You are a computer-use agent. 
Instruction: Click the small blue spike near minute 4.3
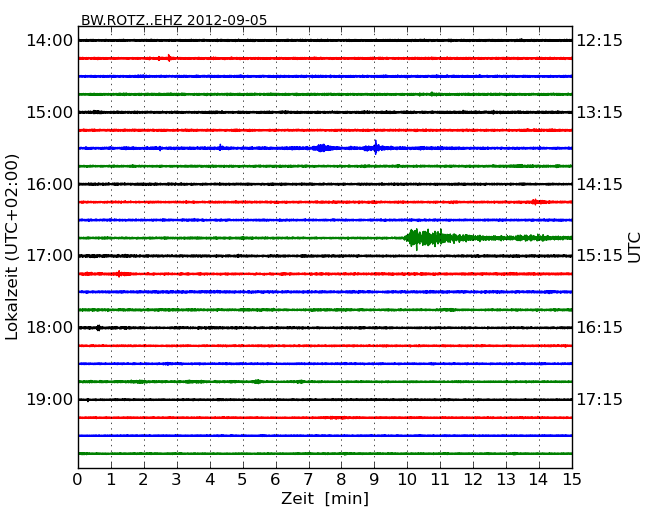pos(220,147)
